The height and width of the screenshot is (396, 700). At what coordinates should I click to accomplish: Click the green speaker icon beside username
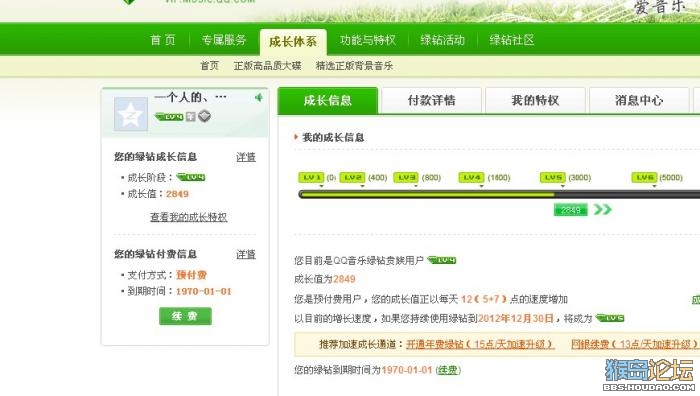[258, 97]
